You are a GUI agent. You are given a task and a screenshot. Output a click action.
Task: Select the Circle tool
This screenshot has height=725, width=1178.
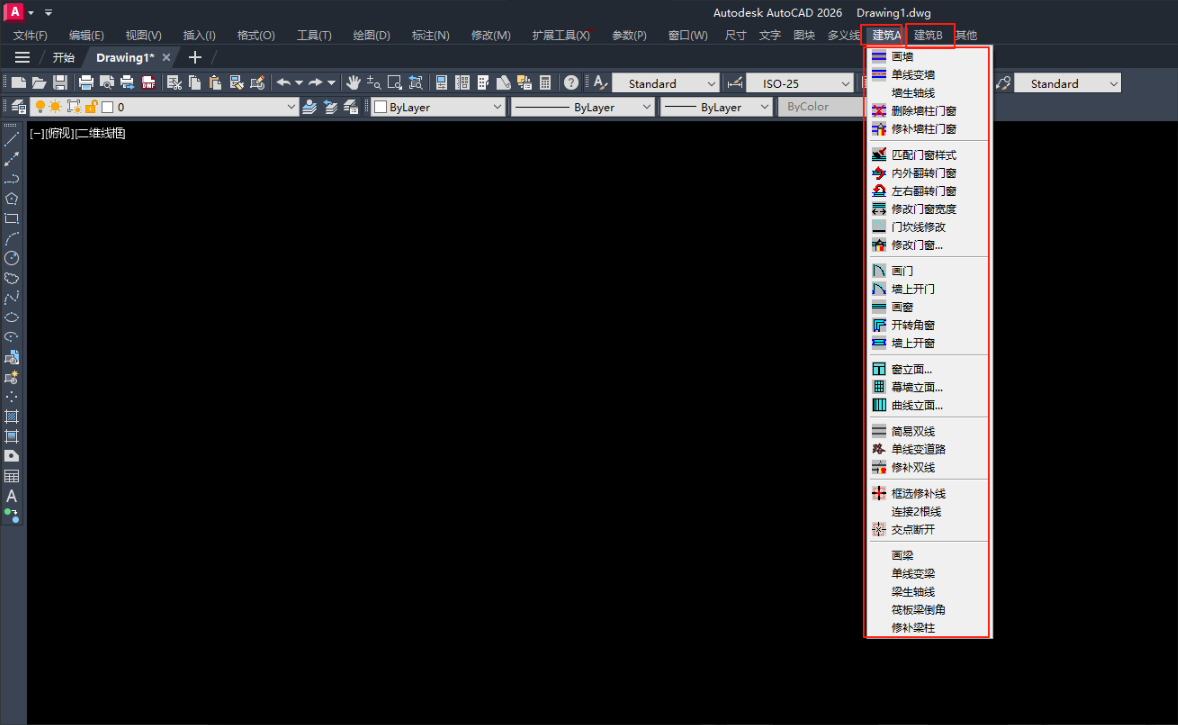12,258
